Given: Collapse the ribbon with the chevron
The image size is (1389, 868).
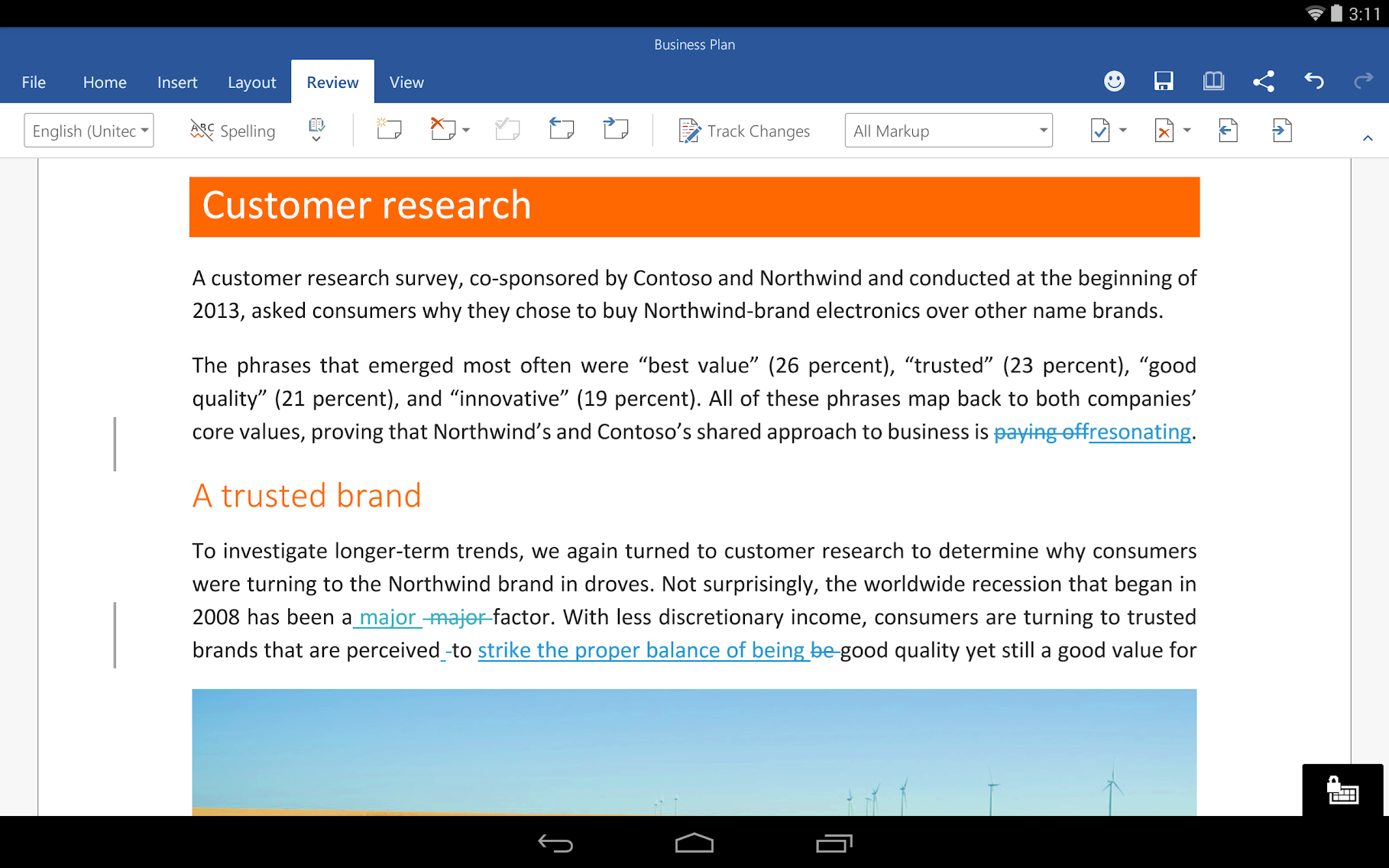Looking at the screenshot, I should coord(1368,138).
